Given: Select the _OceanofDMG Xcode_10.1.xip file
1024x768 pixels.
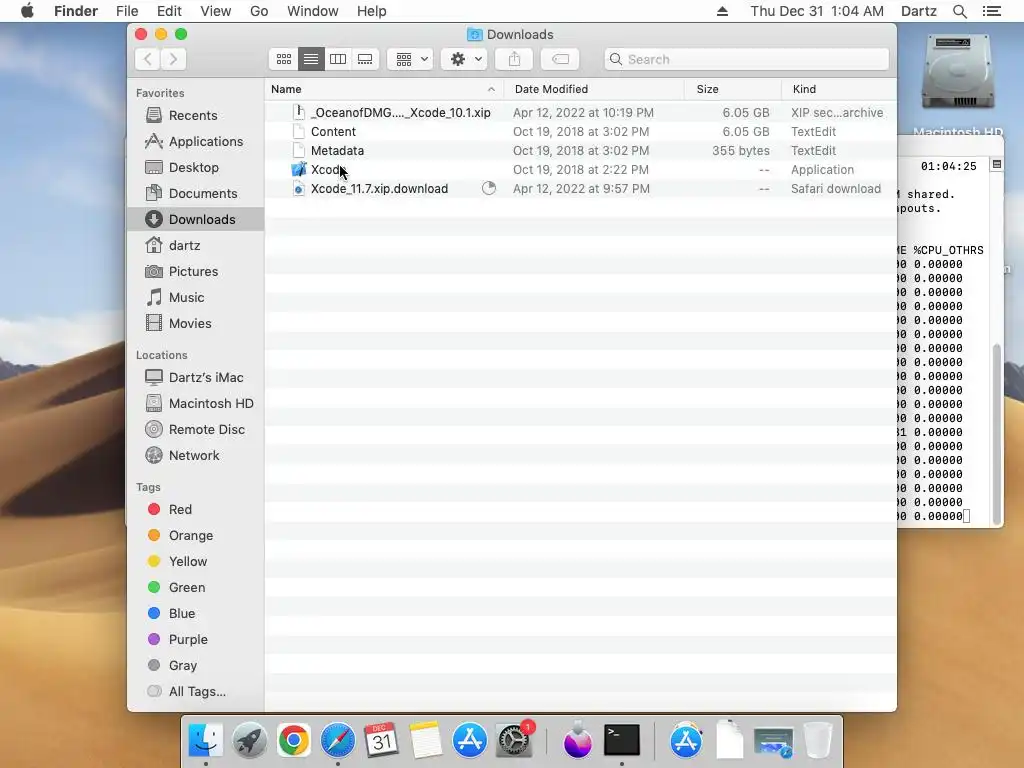Looking at the screenshot, I should [x=581, y=113].
